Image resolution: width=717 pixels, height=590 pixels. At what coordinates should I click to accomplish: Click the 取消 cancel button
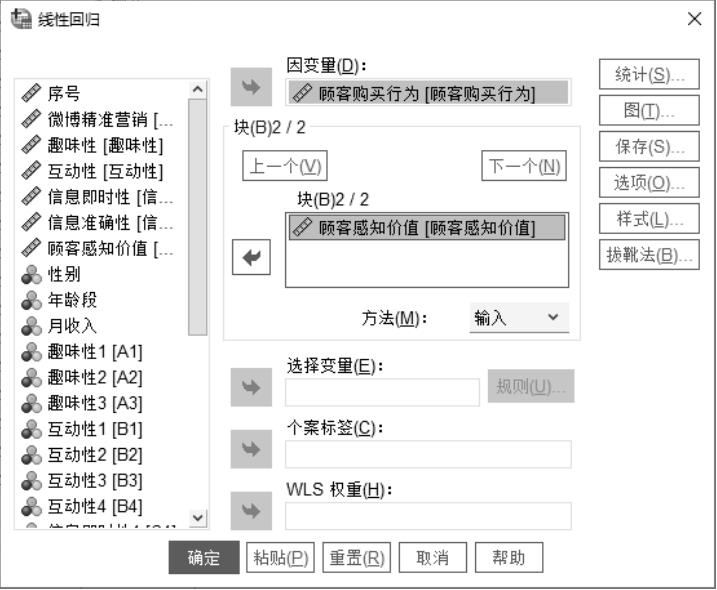[x=433, y=558]
